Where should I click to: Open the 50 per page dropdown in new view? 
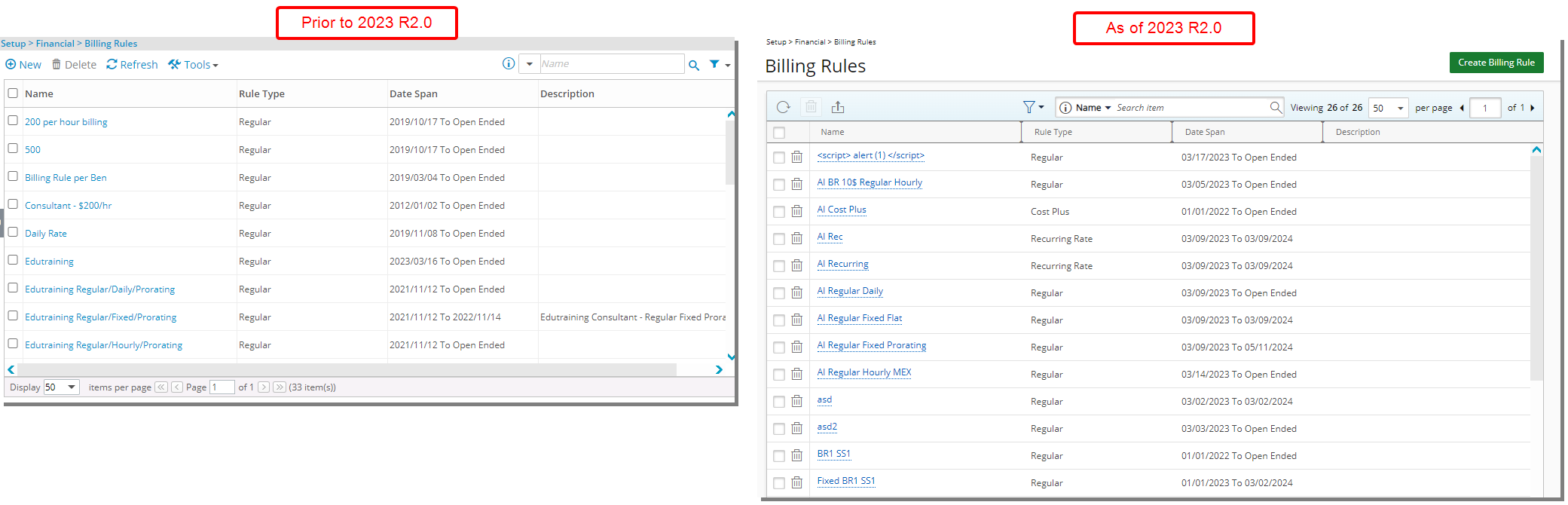coord(1389,108)
